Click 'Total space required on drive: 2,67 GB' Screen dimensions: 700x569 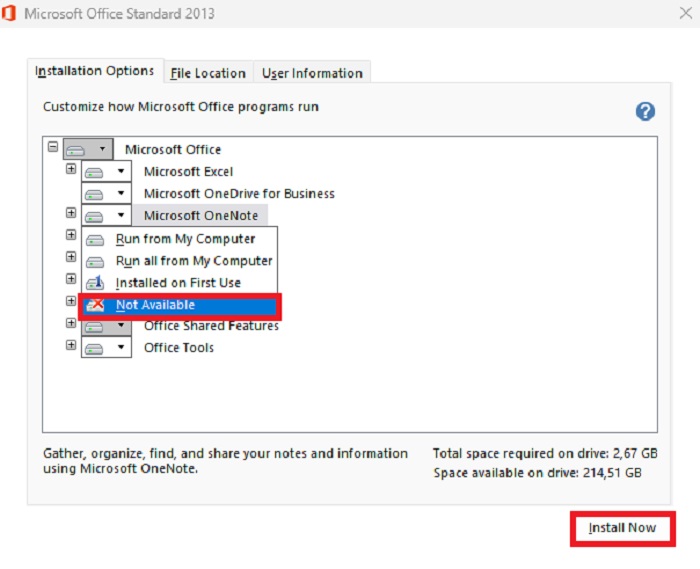[x=545, y=454]
